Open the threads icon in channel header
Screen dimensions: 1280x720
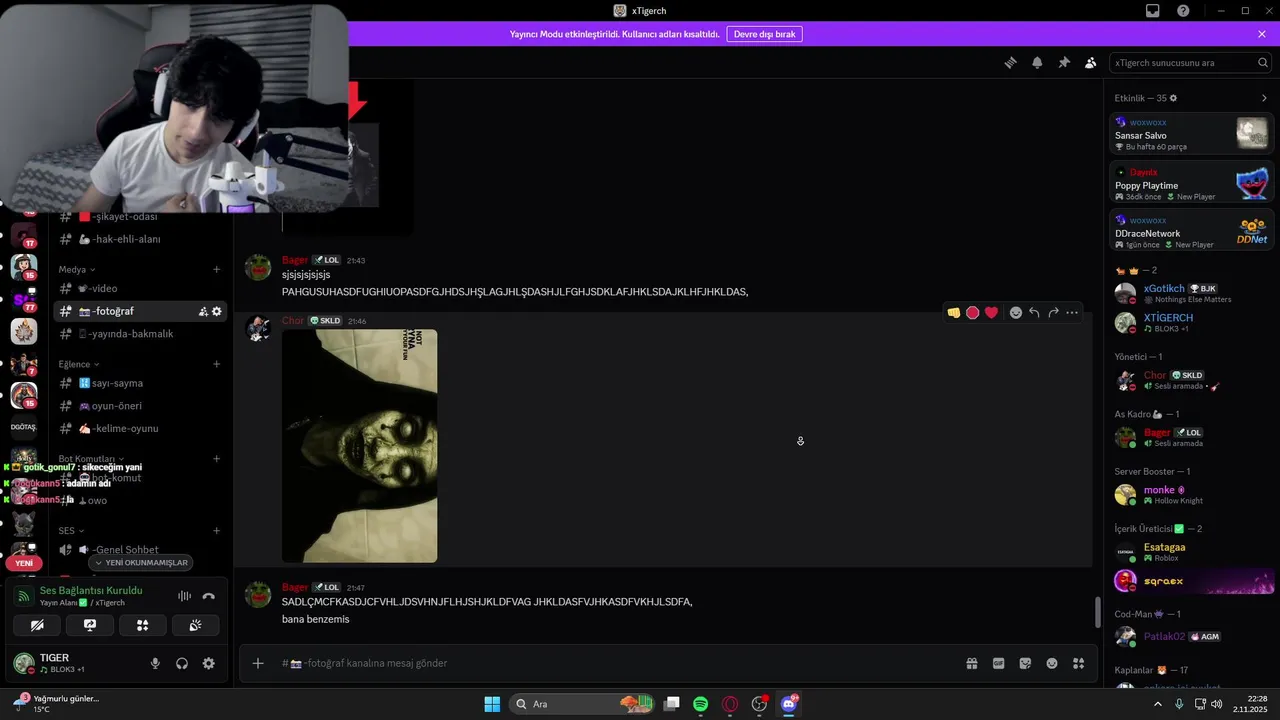click(x=1010, y=62)
